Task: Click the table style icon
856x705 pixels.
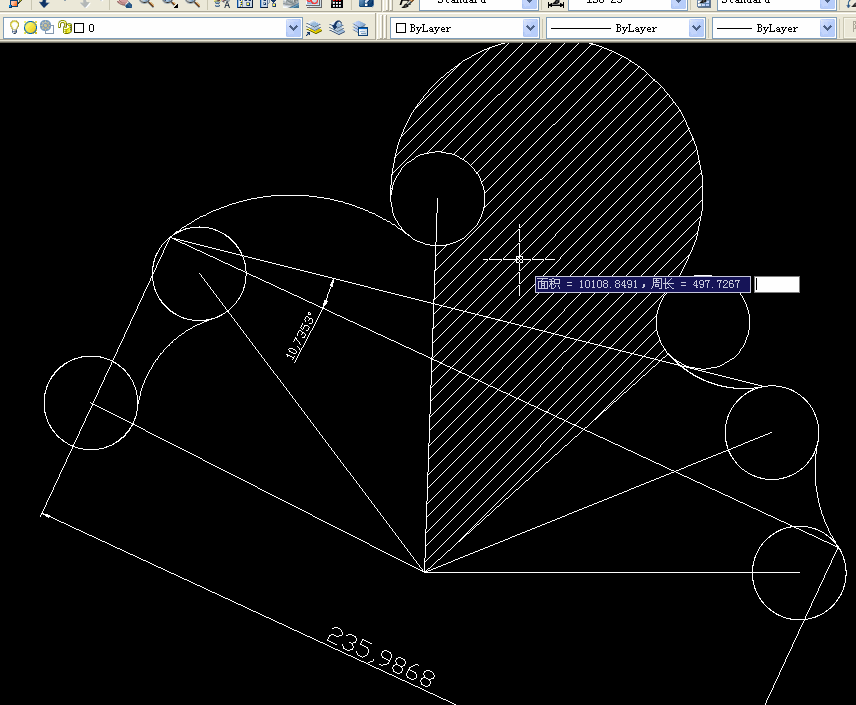Action: 703,4
